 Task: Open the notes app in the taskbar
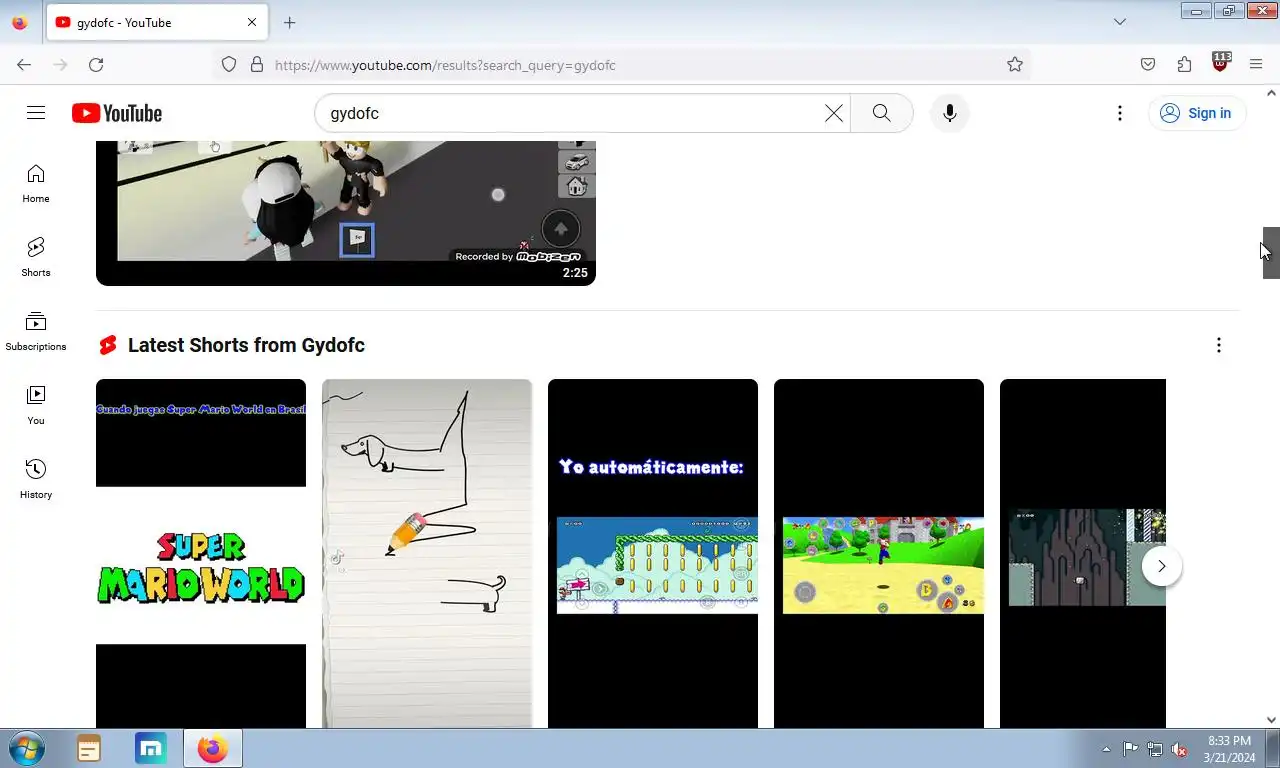point(89,748)
